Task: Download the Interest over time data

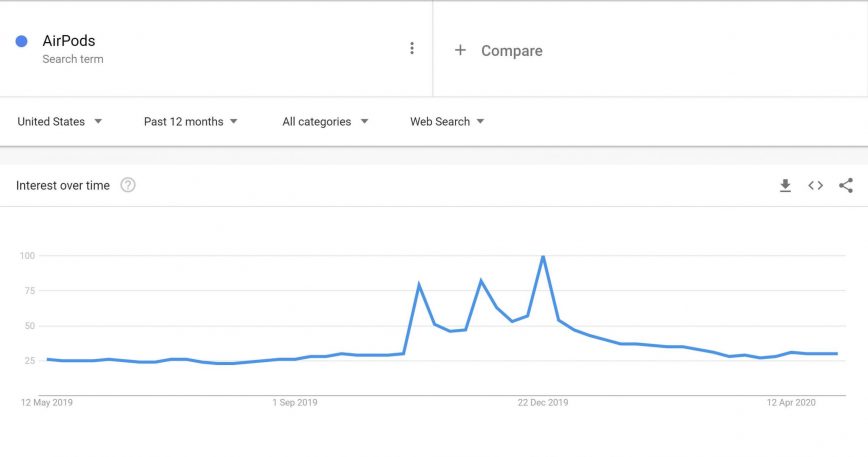Action: click(x=785, y=185)
